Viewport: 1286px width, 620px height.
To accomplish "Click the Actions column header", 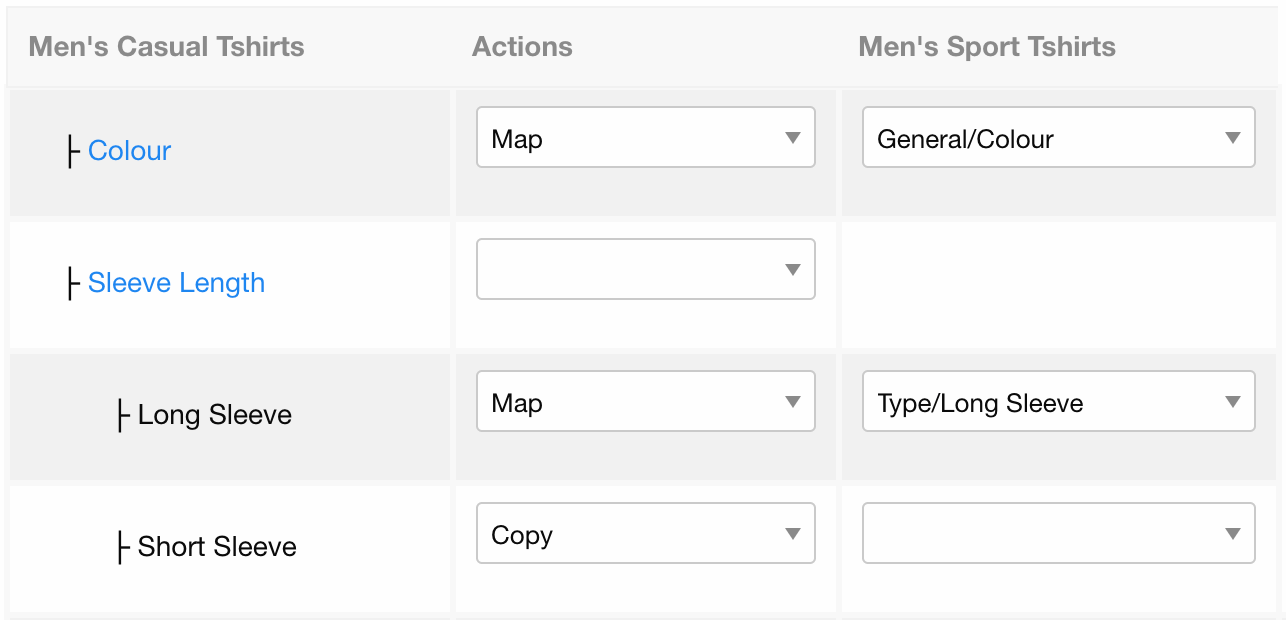I will pyautogui.click(x=522, y=47).
